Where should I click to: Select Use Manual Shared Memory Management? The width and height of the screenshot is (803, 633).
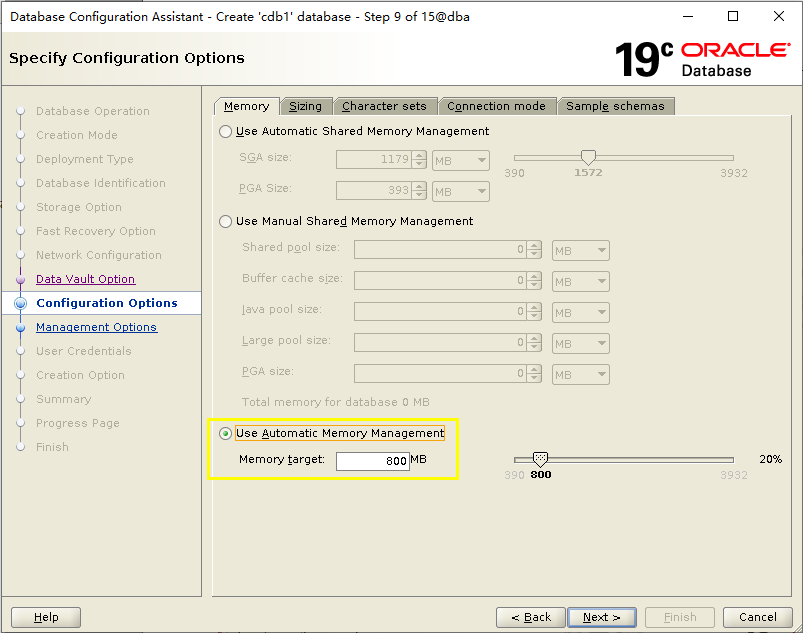coord(225,221)
